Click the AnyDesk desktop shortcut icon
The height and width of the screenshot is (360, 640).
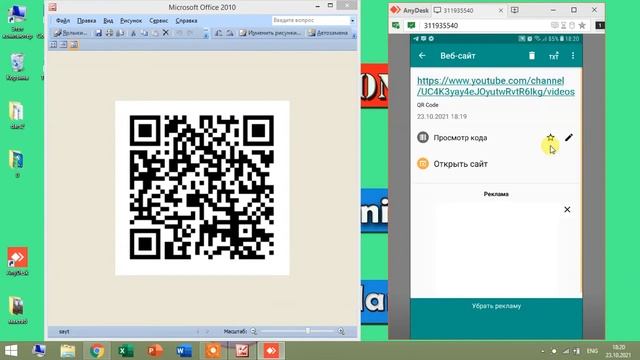18,261
